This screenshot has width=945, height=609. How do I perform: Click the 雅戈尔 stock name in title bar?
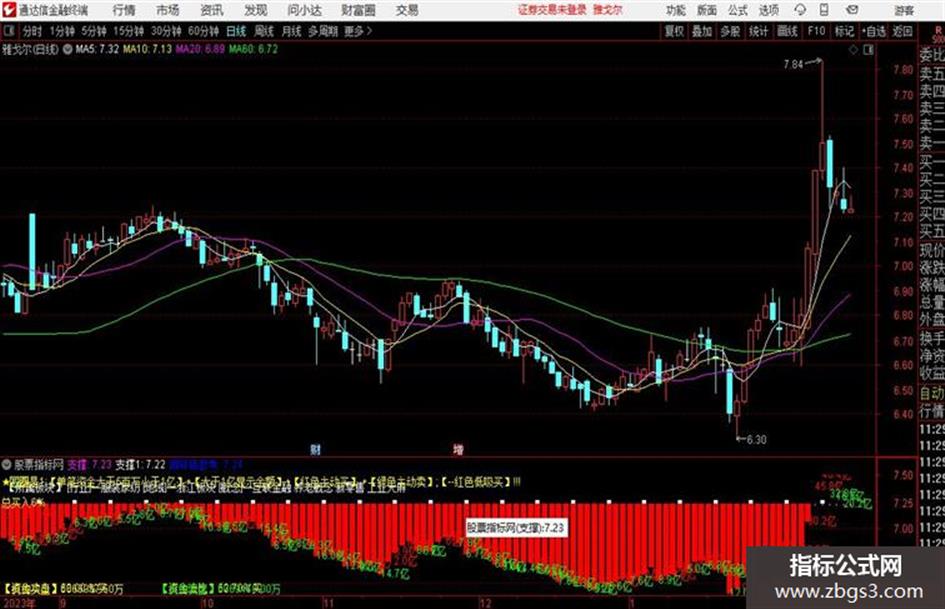click(608, 10)
